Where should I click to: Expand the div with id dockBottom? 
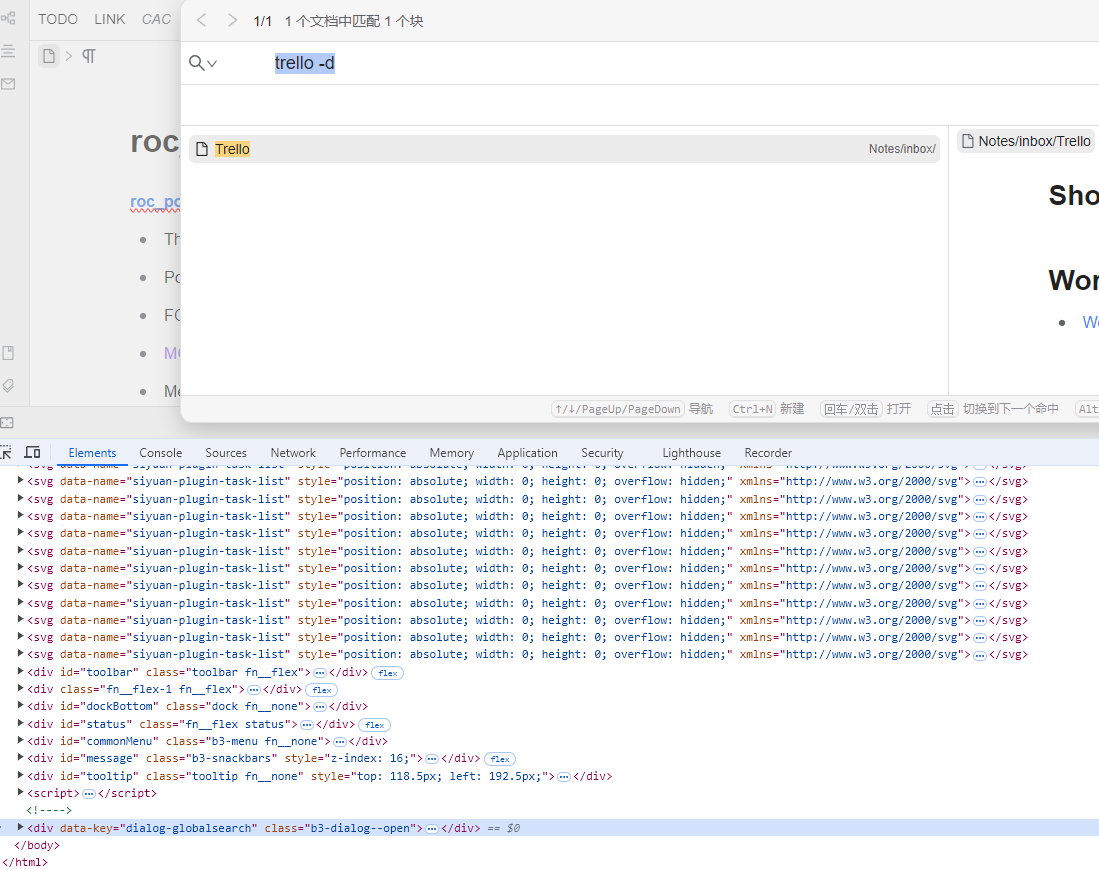[x=21, y=706]
